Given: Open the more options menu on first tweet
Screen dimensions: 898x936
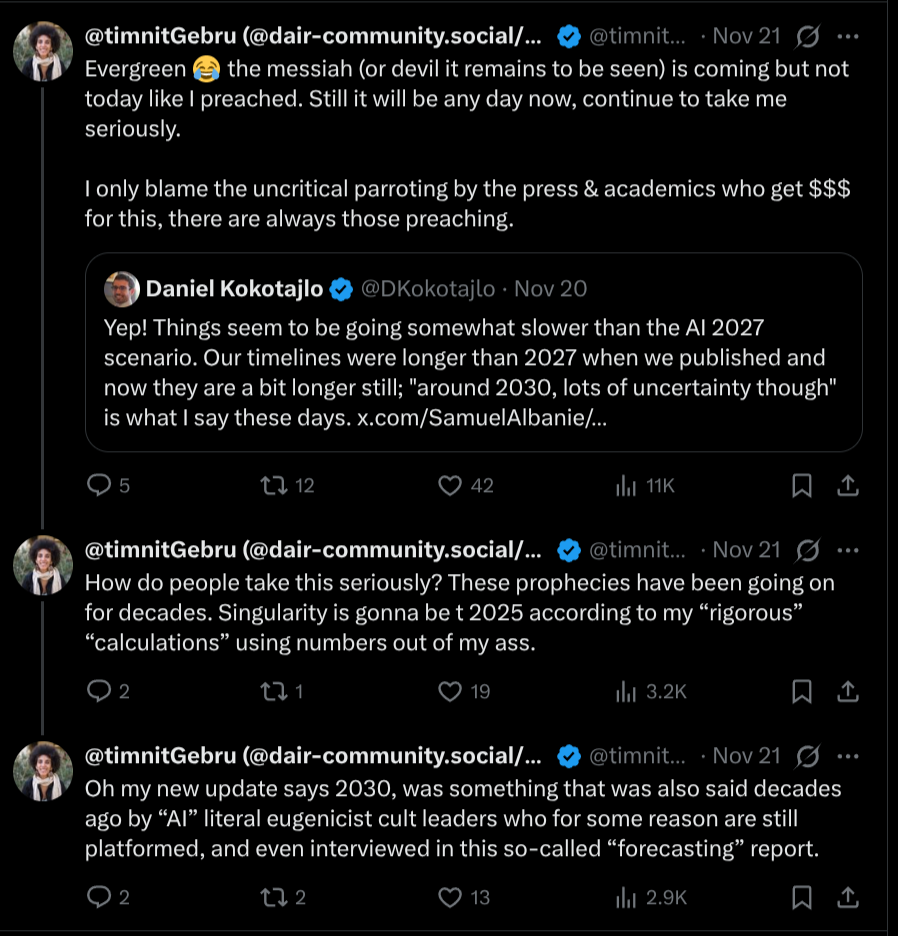Looking at the screenshot, I should click(x=847, y=37).
